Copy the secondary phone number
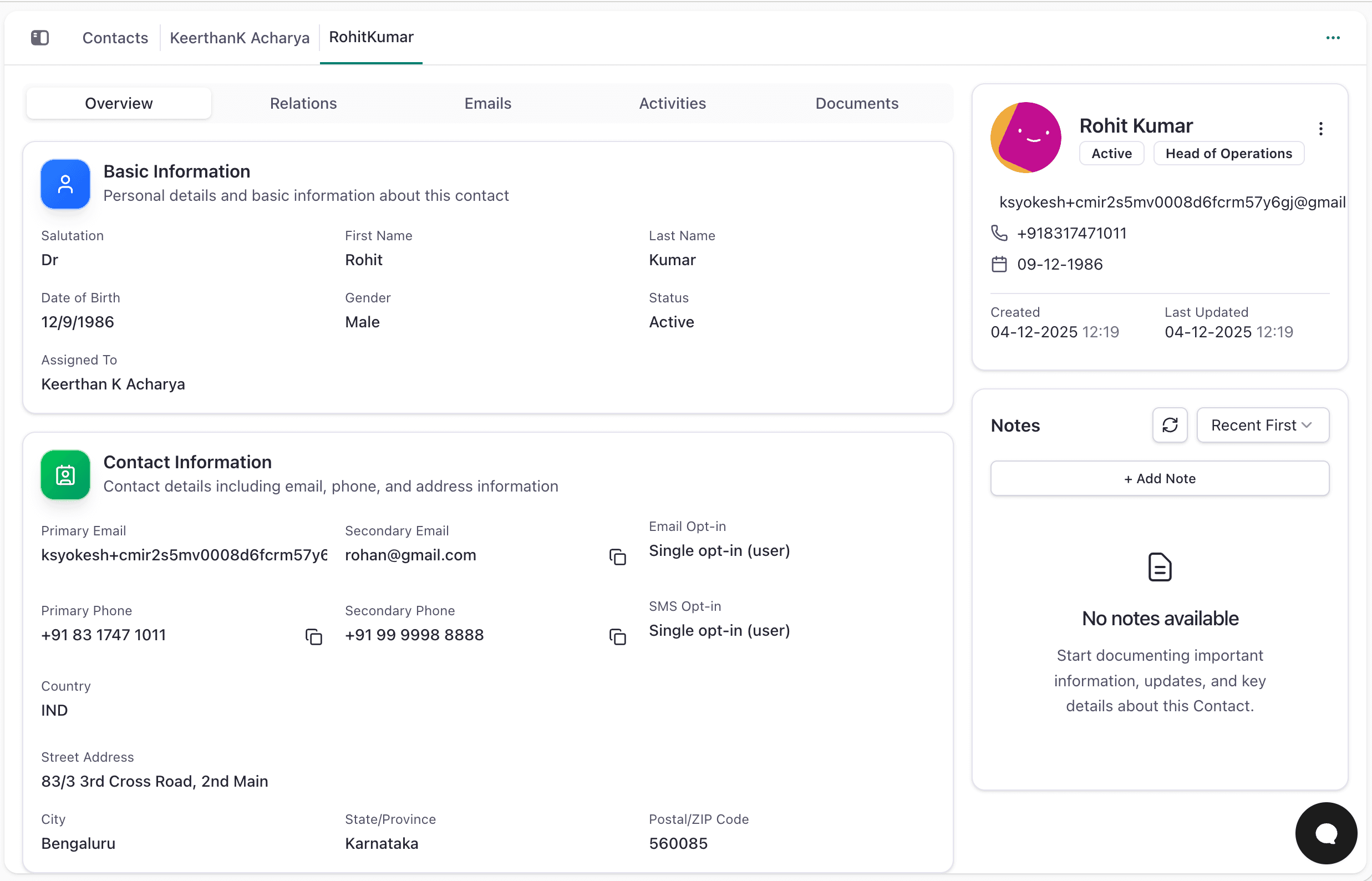The image size is (1372, 881). click(618, 637)
